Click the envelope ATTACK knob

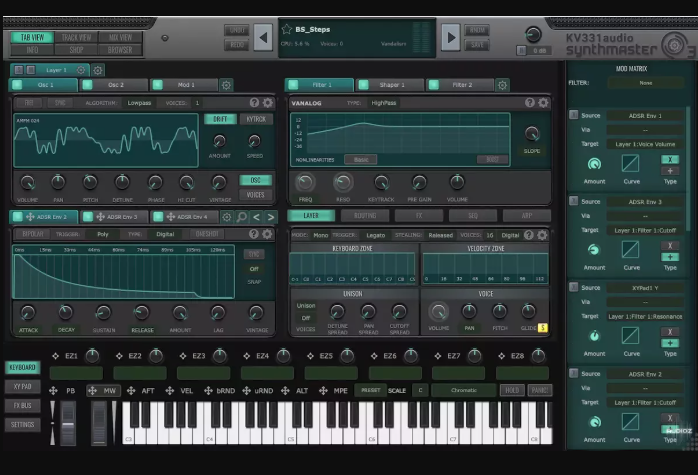(28, 313)
